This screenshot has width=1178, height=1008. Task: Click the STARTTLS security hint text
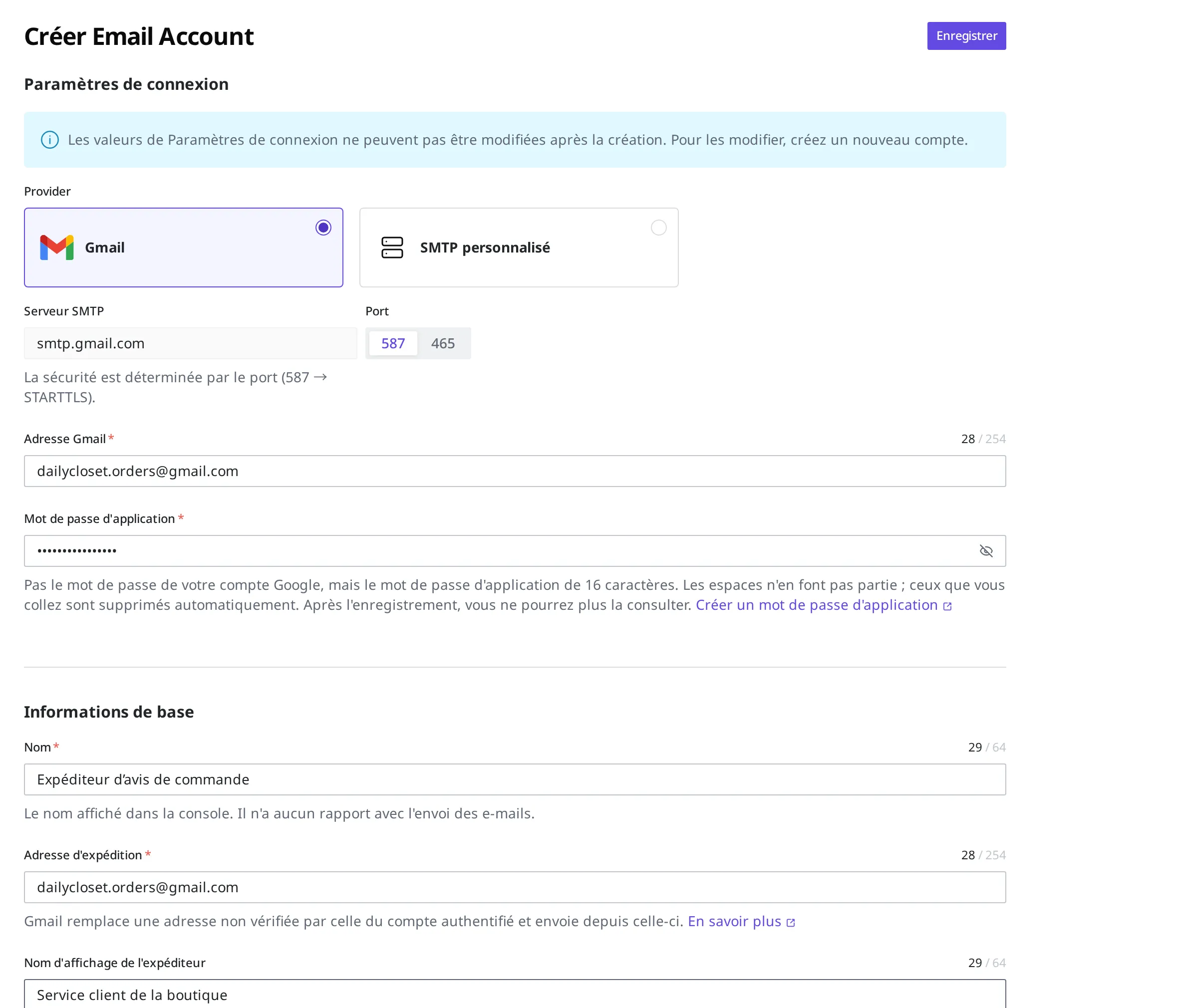175,387
